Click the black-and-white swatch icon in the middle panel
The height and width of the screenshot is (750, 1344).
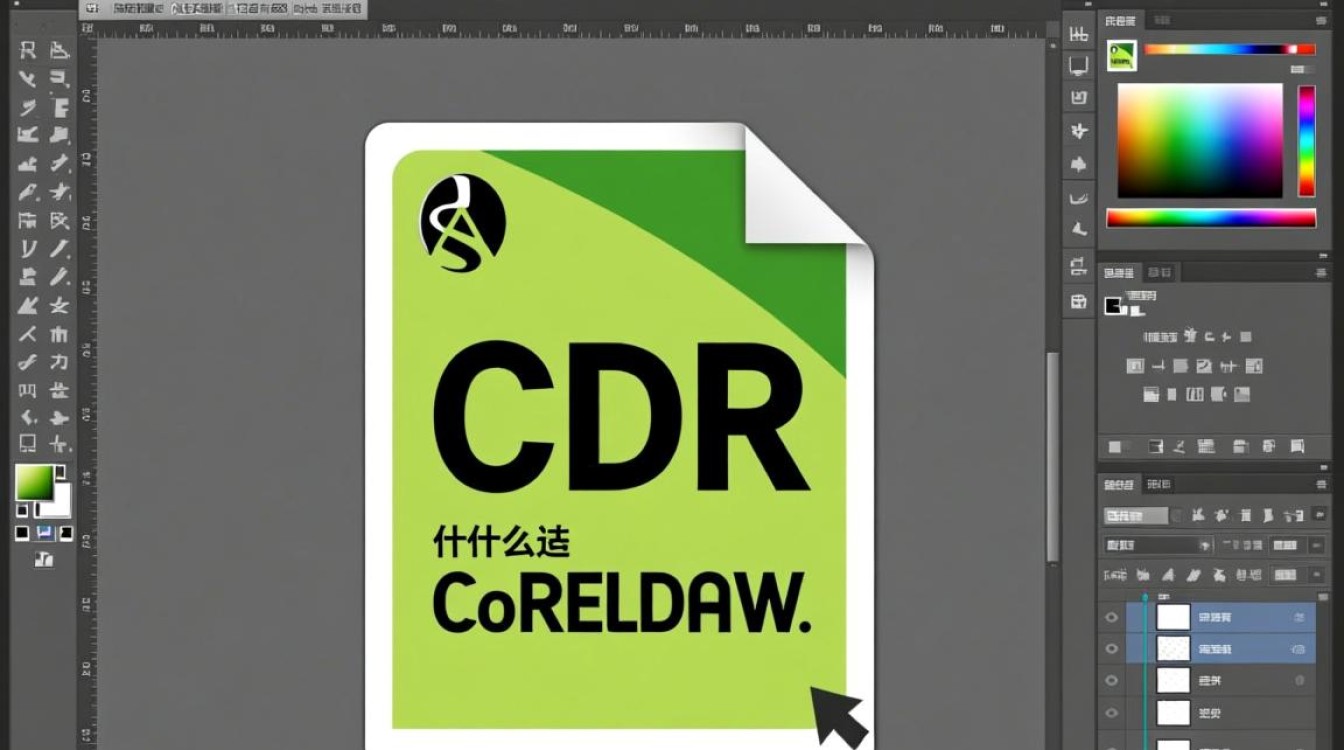(1114, 306)
